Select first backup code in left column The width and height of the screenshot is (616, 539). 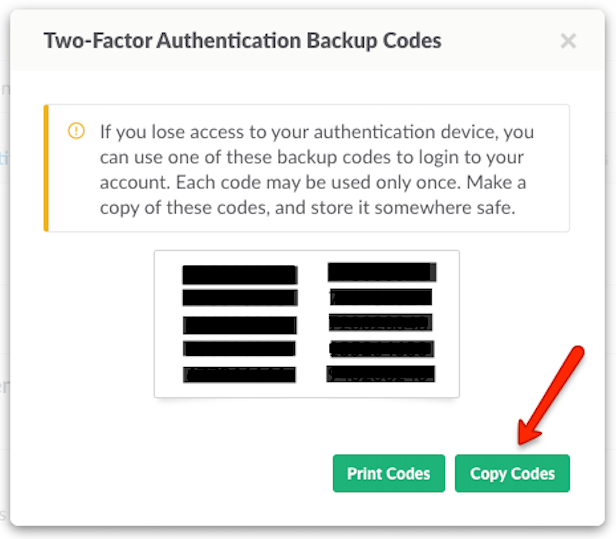240,275
